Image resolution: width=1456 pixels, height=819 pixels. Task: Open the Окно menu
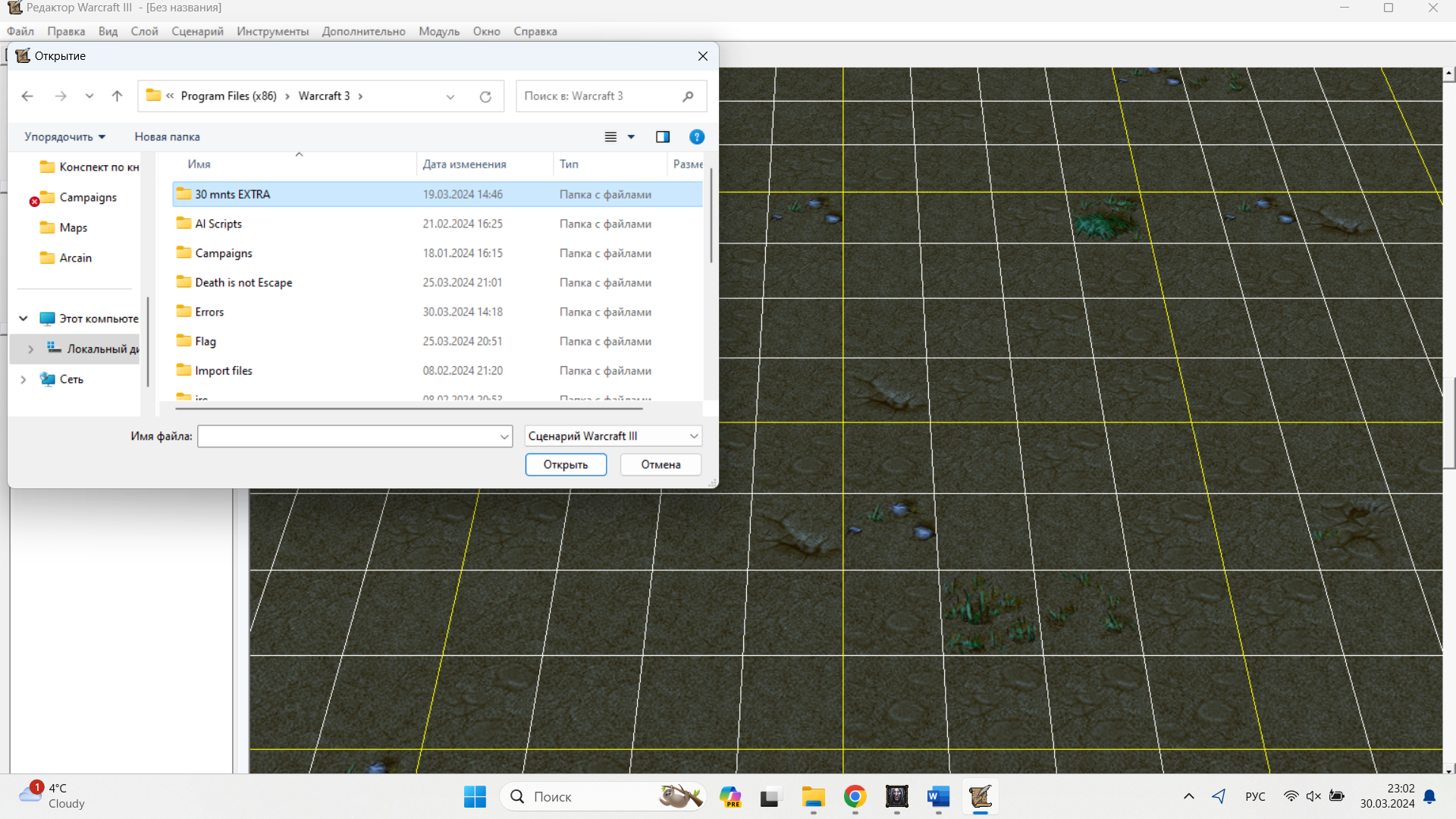pyautogui.click(x=487, y=31)
